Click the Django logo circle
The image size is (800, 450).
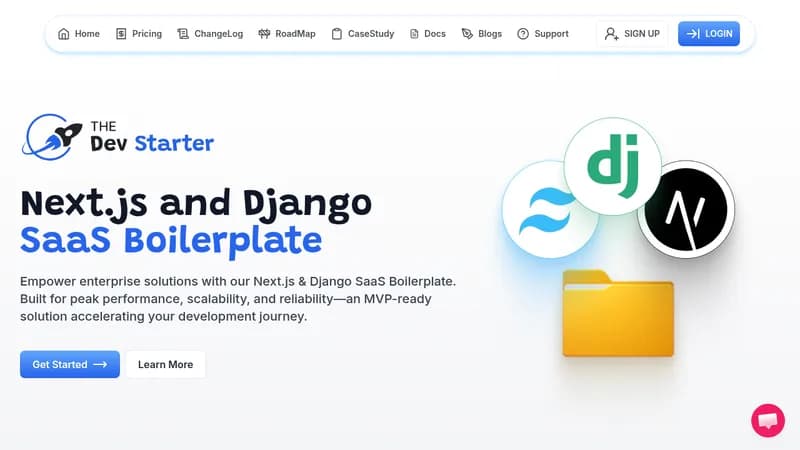613,166
